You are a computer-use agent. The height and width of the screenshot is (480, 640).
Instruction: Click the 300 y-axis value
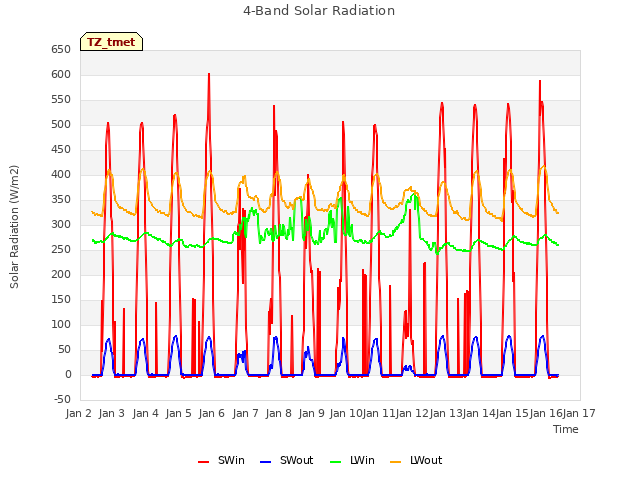[x=61, y=225]
